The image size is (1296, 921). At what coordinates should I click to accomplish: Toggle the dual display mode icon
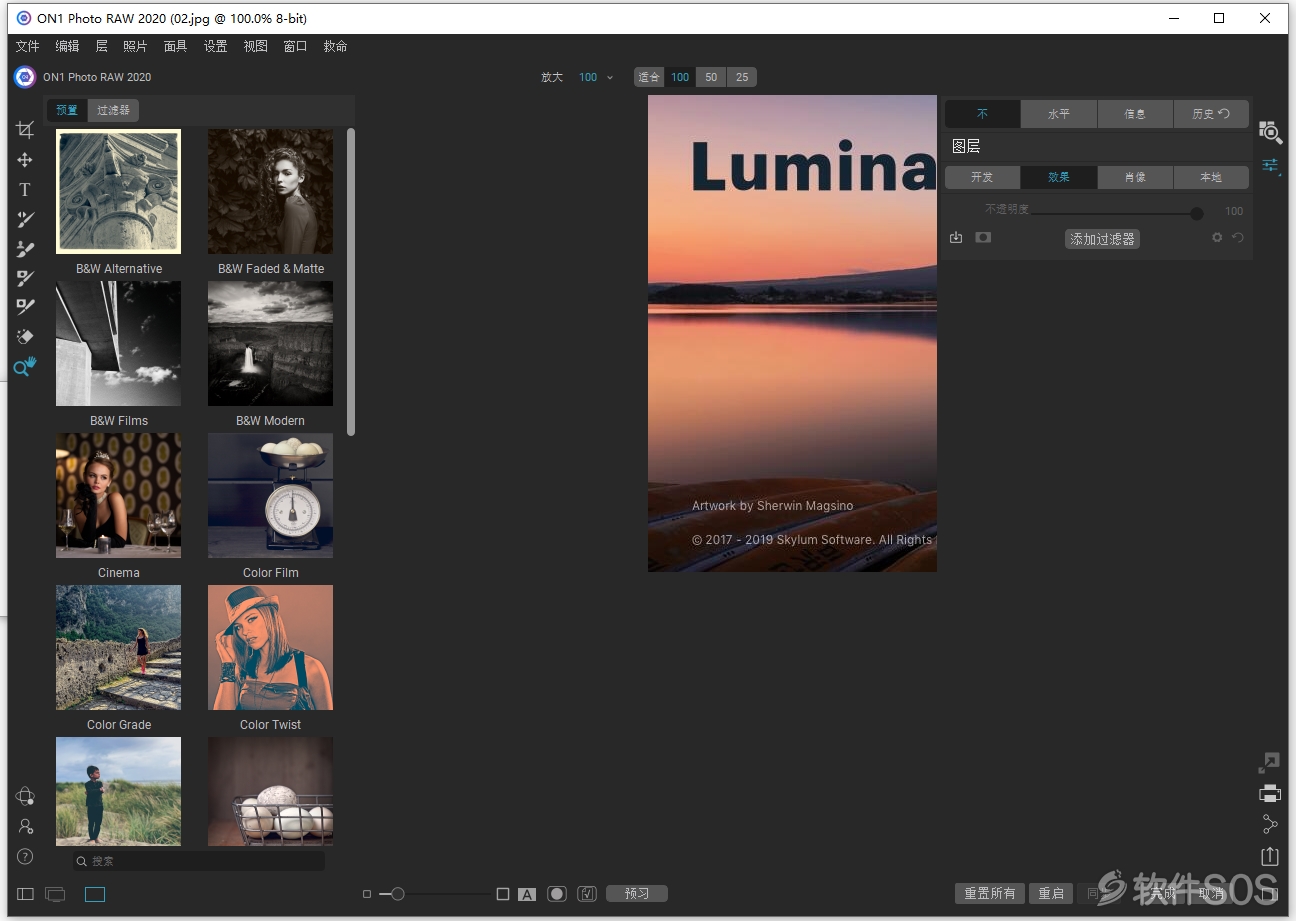(56, 894)
